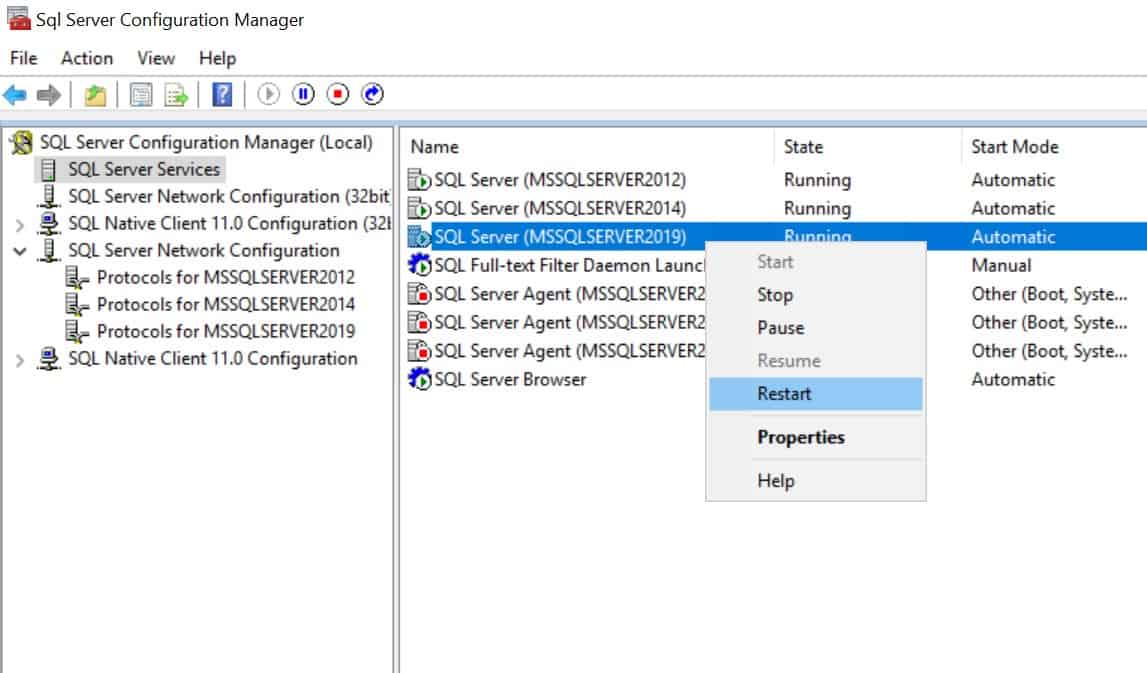The image size is (1147, 673).
Task: Choose Restart from the context menu
Action: pyautogui.click(x=816, y=394)
